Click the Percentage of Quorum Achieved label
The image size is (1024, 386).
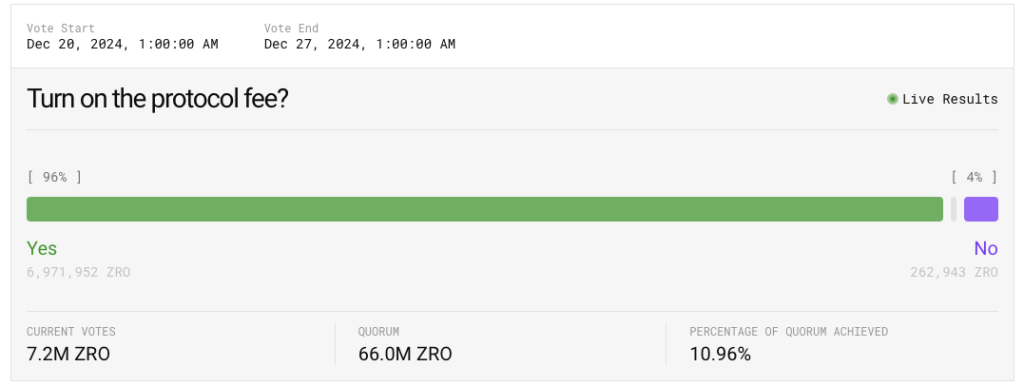[x=789, y=332]
